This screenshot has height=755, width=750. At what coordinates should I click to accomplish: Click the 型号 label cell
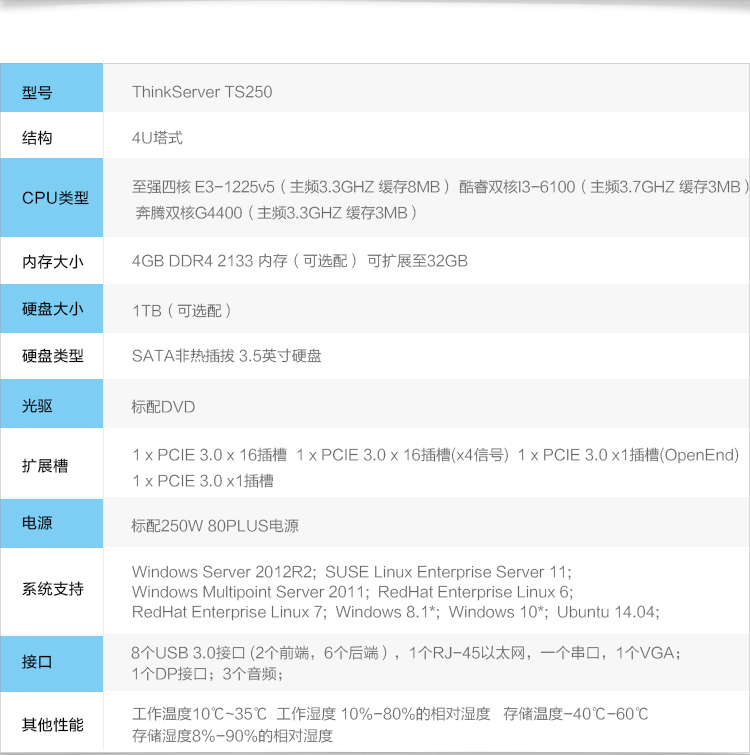[x=52, y=93]
